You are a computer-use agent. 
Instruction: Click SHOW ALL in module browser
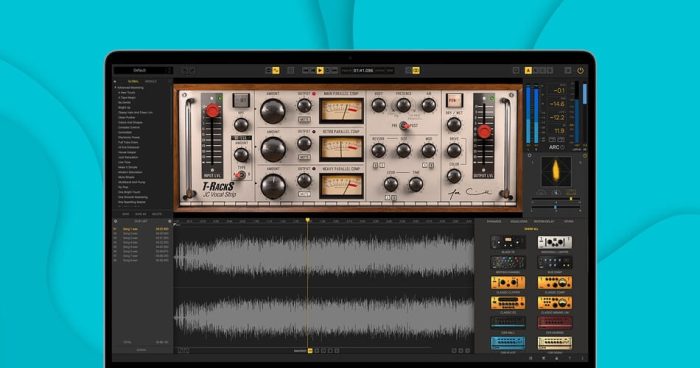531,229
